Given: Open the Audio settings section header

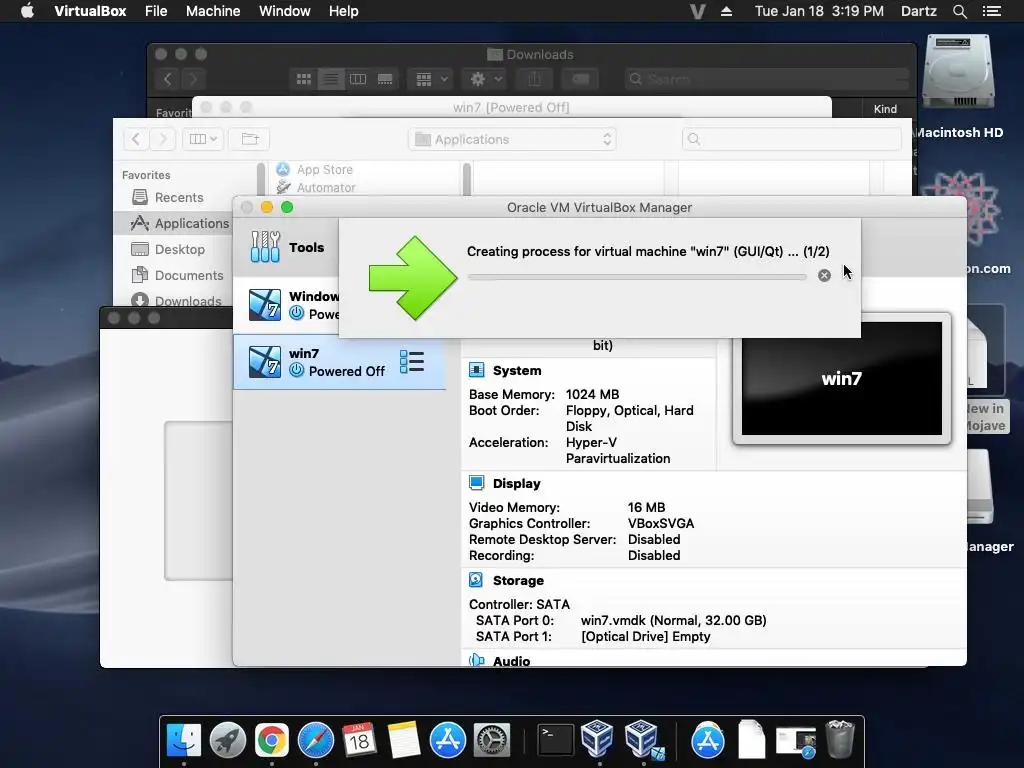Looking at the screenshot, I should [x=511, y=661].
